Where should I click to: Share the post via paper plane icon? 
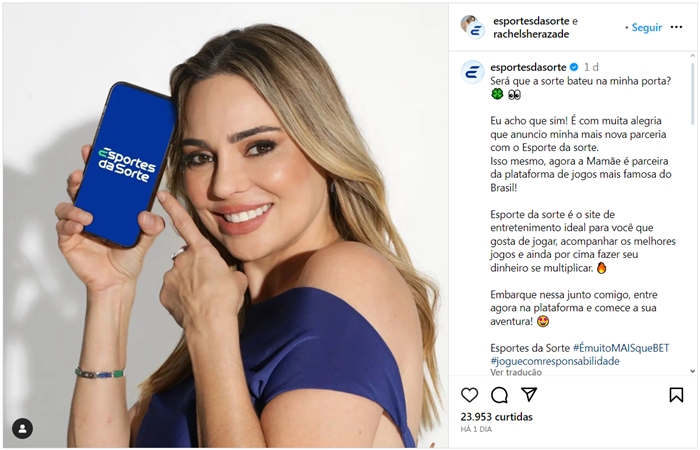529,394
